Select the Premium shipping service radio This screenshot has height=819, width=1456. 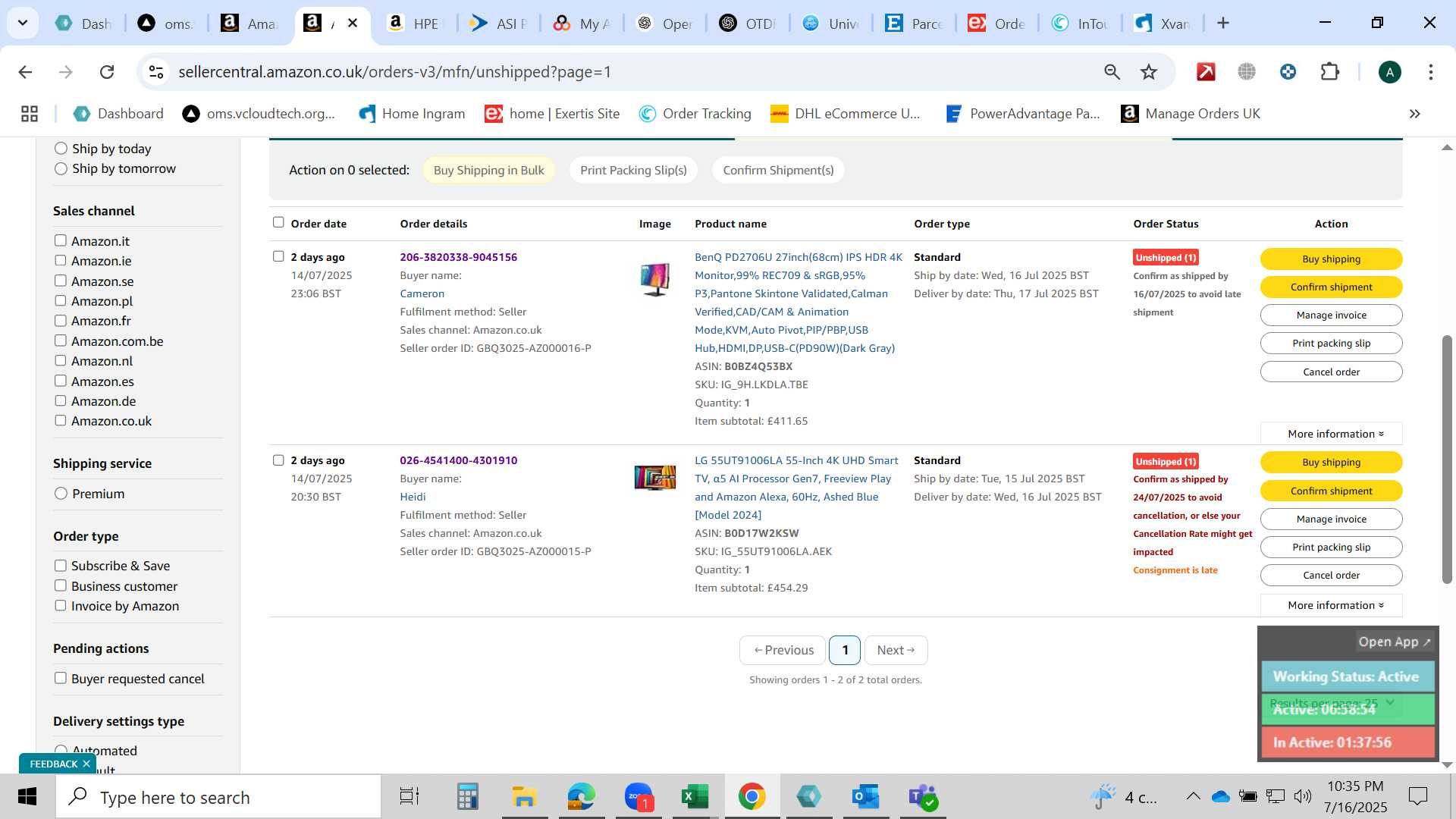click(61, 494)
